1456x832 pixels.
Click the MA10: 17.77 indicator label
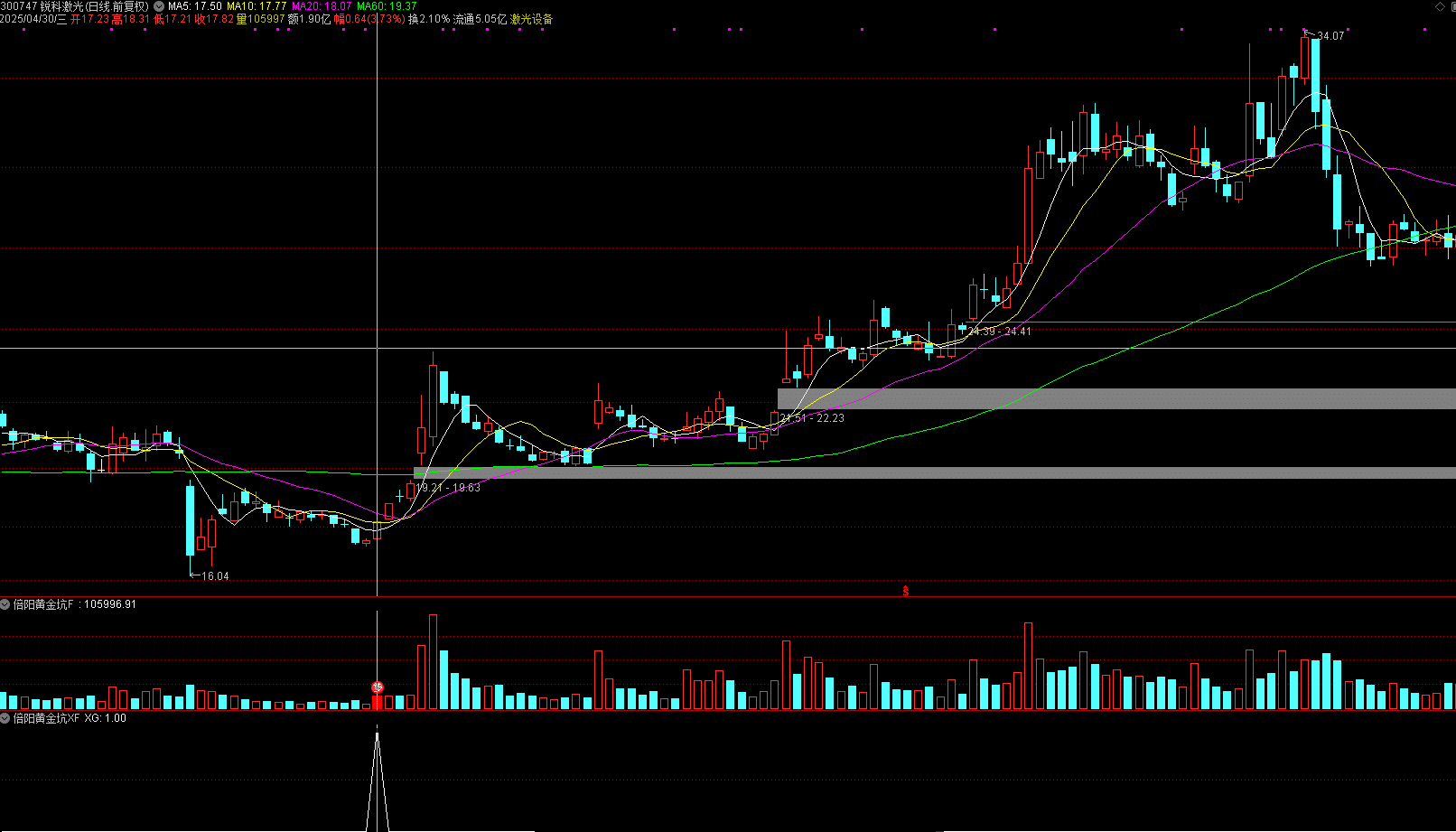click(x=256, y=6)
